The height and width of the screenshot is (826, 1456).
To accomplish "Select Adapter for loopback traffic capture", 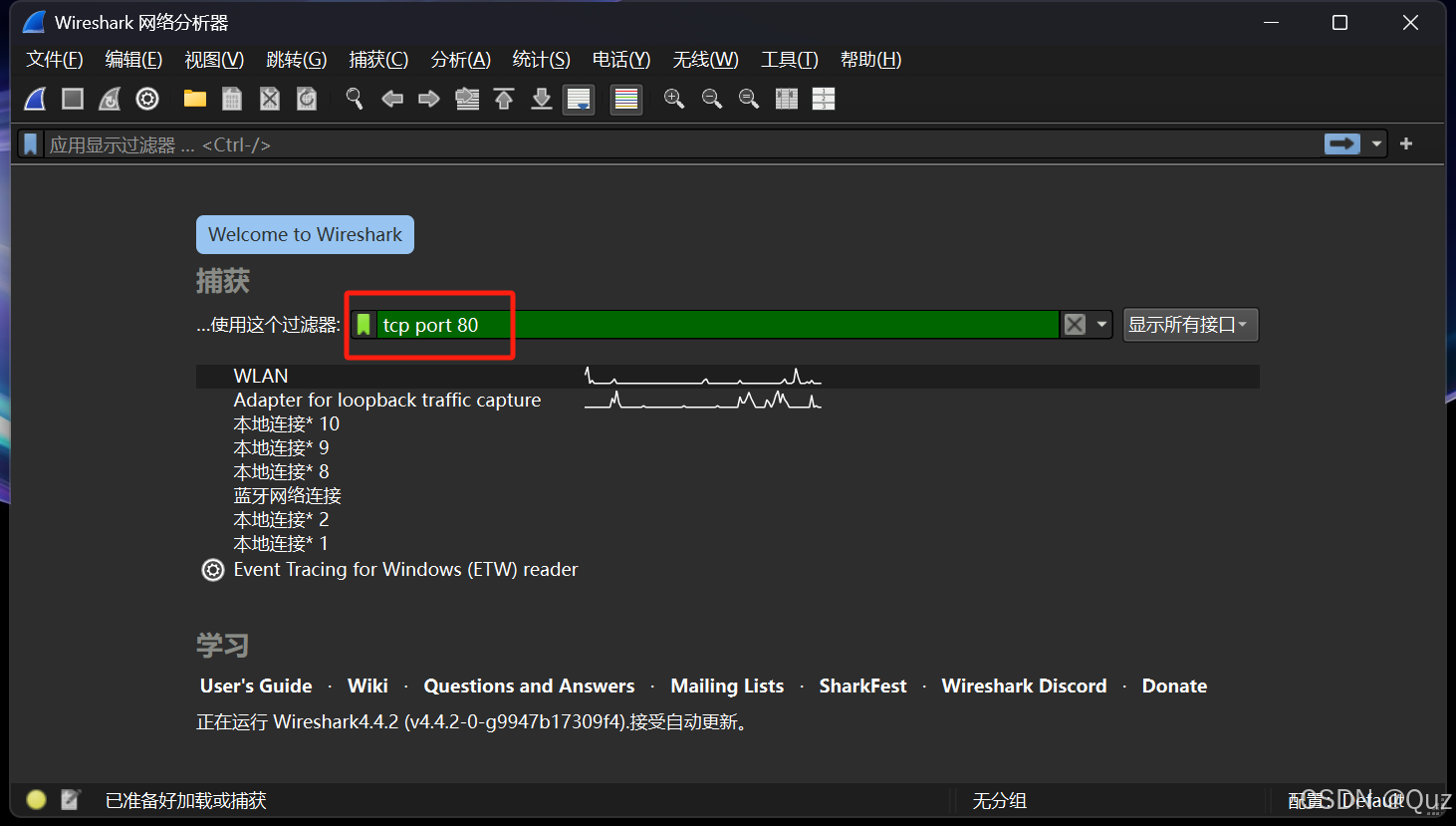I will click(387, 400).
